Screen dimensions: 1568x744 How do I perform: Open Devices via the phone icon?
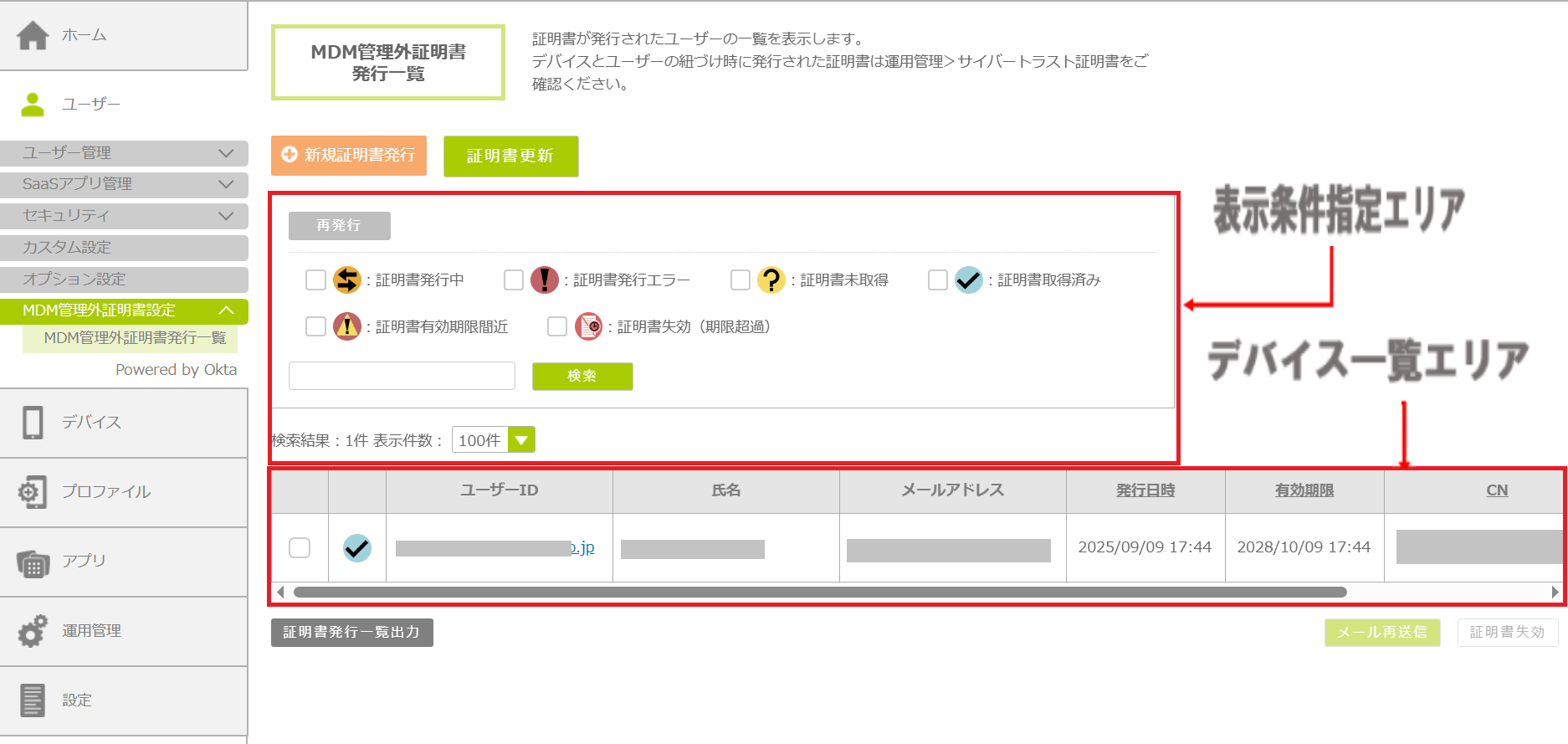click(x=33, y=423)
